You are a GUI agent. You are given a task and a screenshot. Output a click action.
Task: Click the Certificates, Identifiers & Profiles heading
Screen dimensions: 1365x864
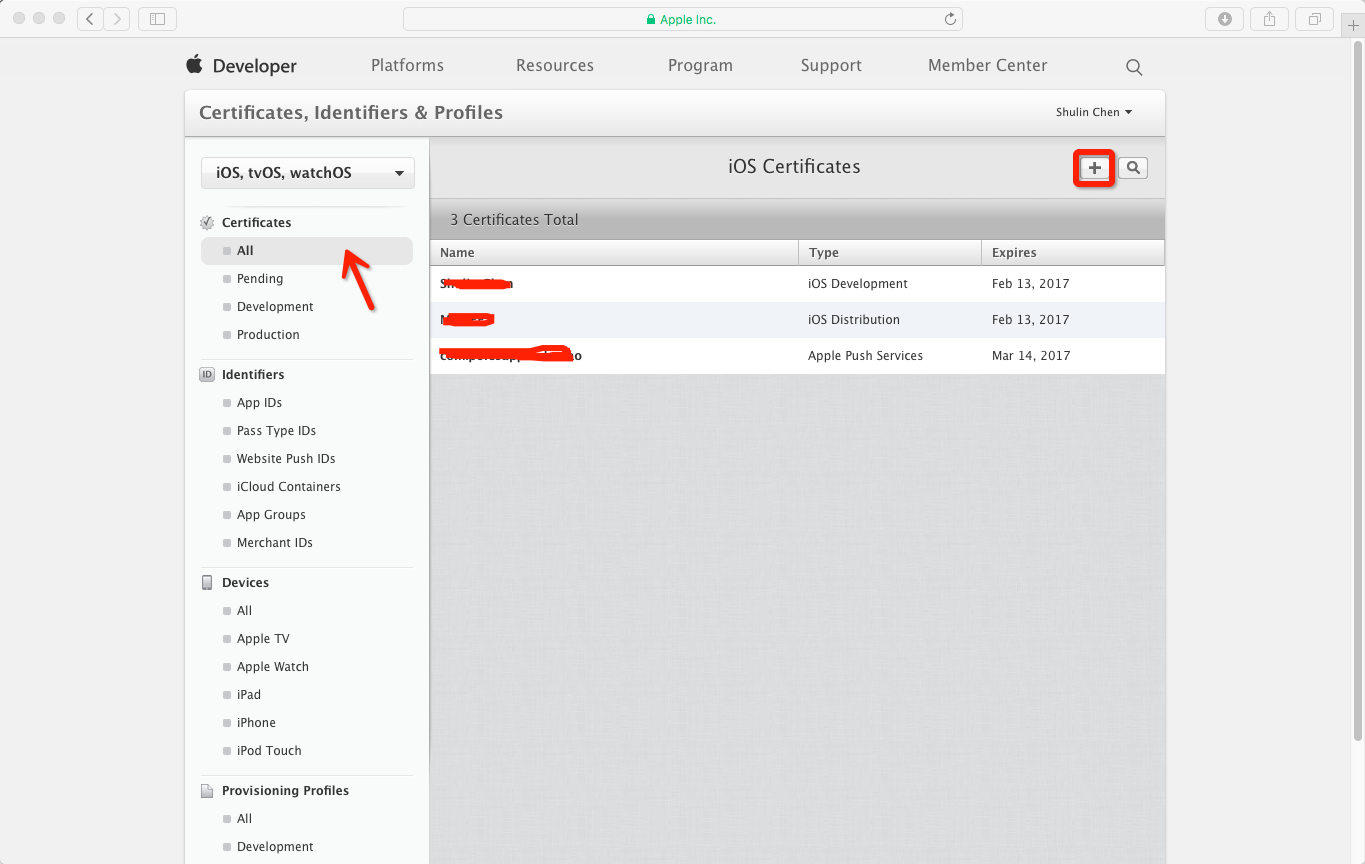tap(351, 113)
